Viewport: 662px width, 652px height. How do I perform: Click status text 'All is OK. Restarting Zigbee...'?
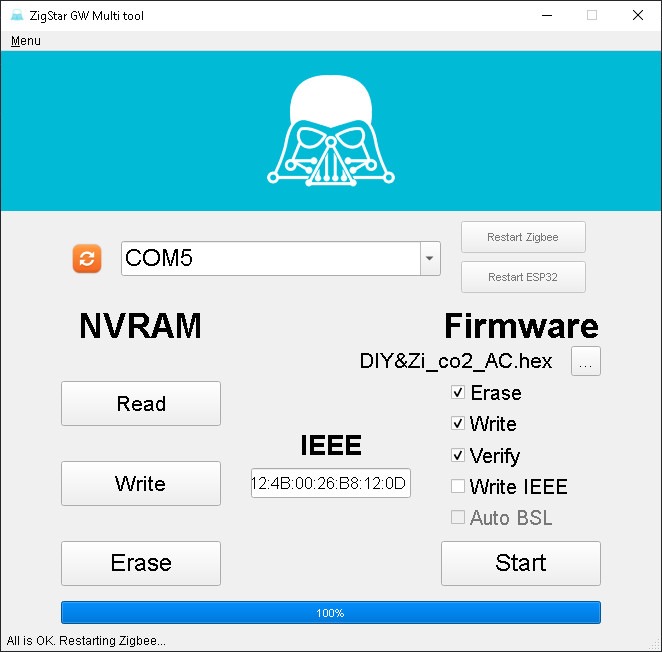tap(86, 641)
